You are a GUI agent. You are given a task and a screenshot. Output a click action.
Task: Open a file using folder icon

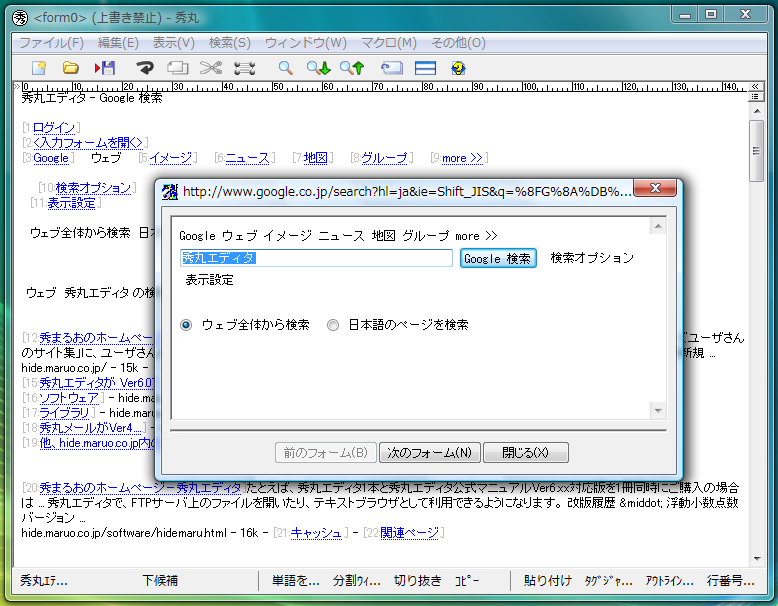[x=71, y=67]
